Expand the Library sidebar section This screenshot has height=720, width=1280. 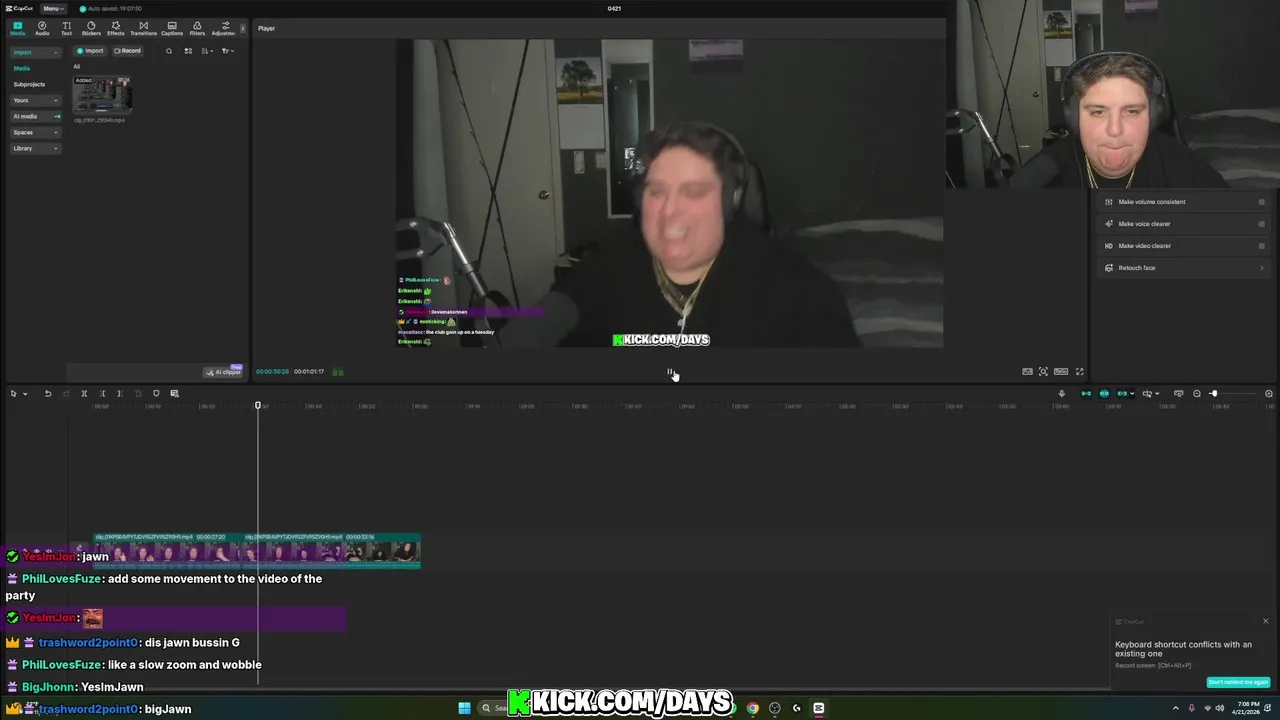[35, 148]
